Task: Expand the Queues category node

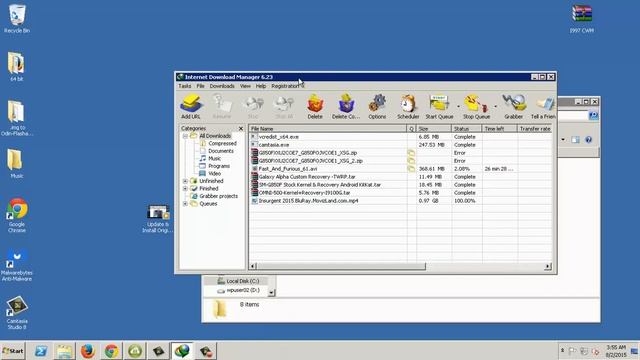Action: click(x=185, y=204)
